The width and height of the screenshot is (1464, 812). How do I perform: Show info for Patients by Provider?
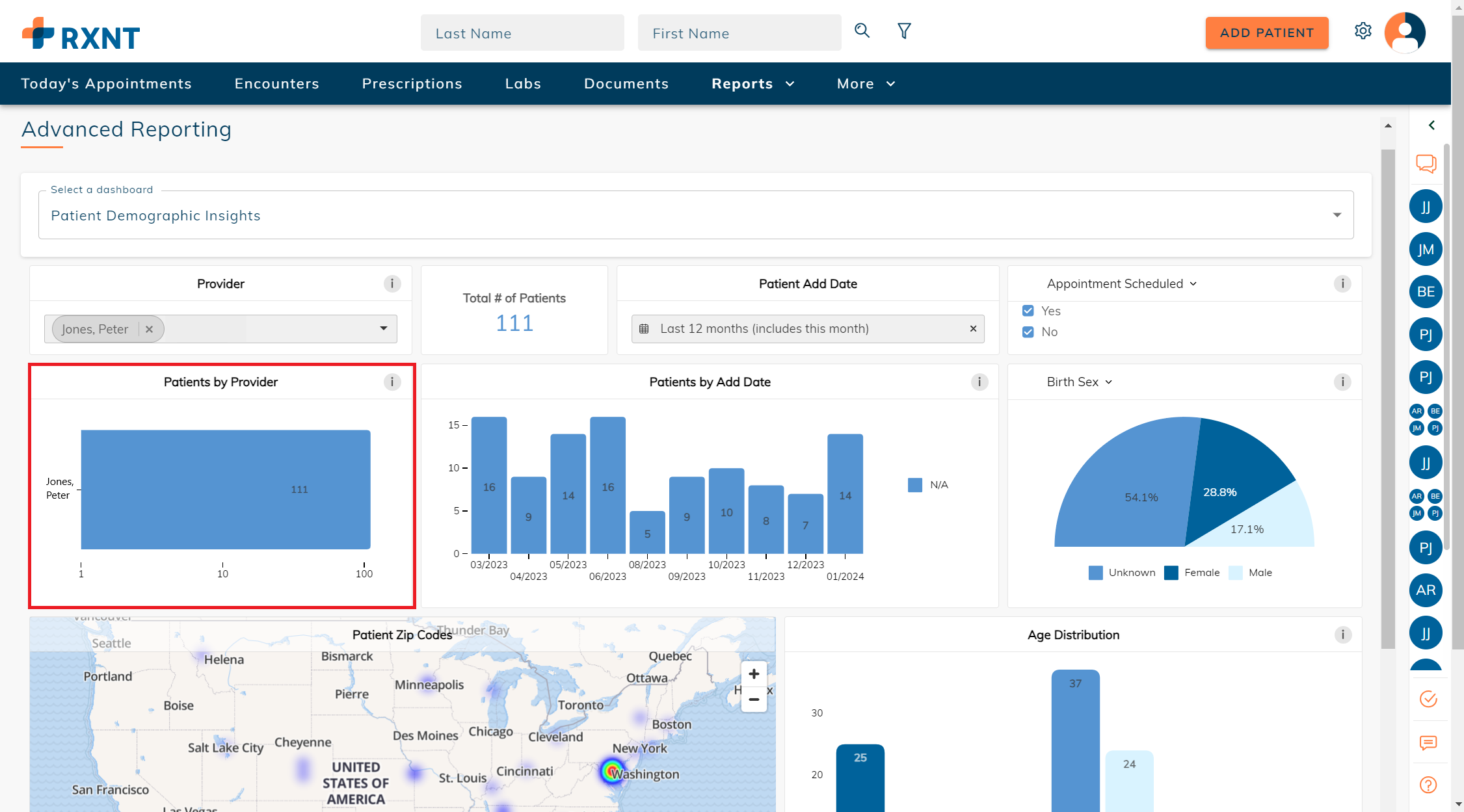(x=392, y=382)
